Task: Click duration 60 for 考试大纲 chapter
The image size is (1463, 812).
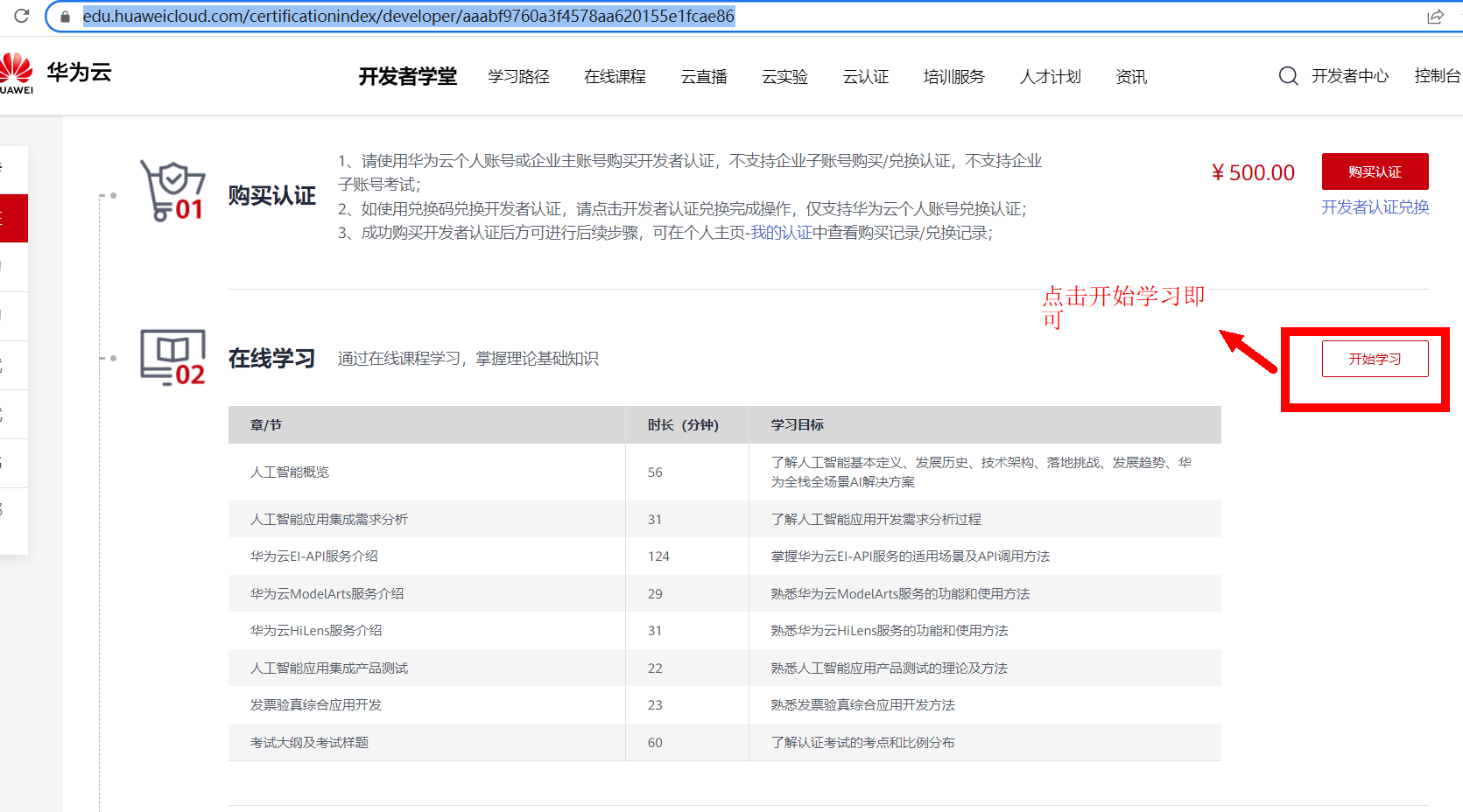Action: click(x=655, y=743)
